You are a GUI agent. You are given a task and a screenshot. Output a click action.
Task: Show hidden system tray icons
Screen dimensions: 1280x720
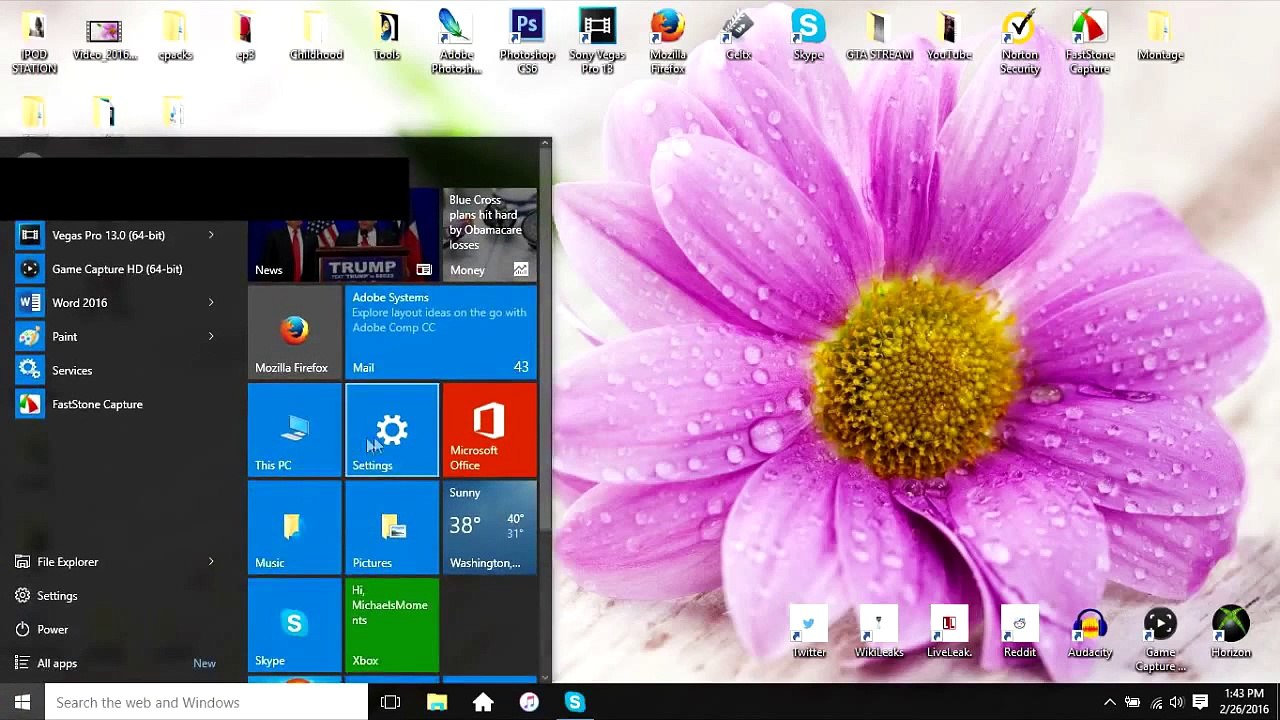click(1109, 702)
